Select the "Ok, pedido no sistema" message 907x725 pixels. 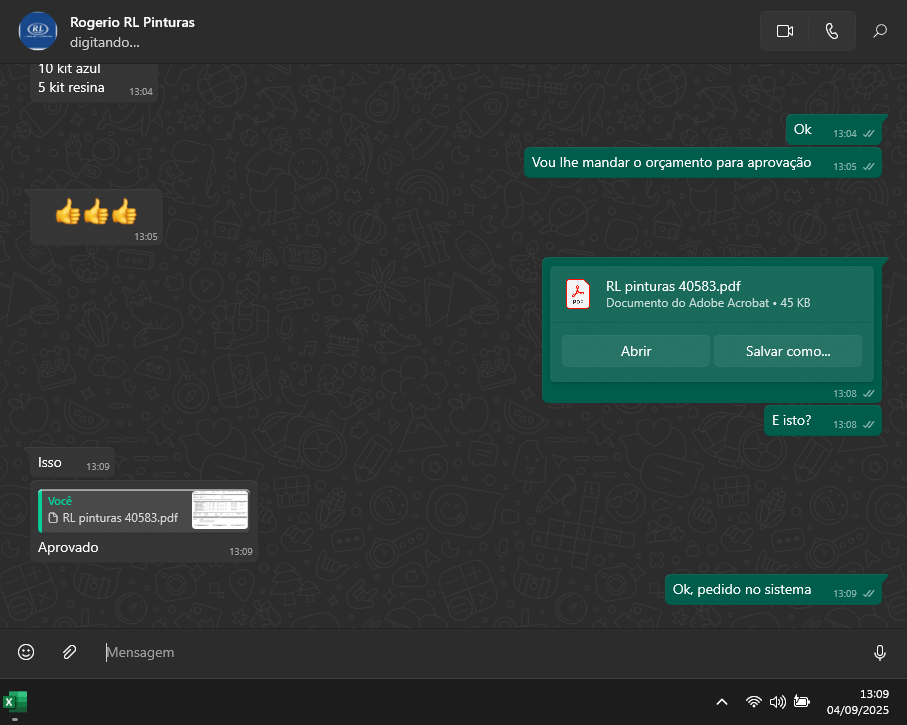pyautogui.click(x=742, y=589)
